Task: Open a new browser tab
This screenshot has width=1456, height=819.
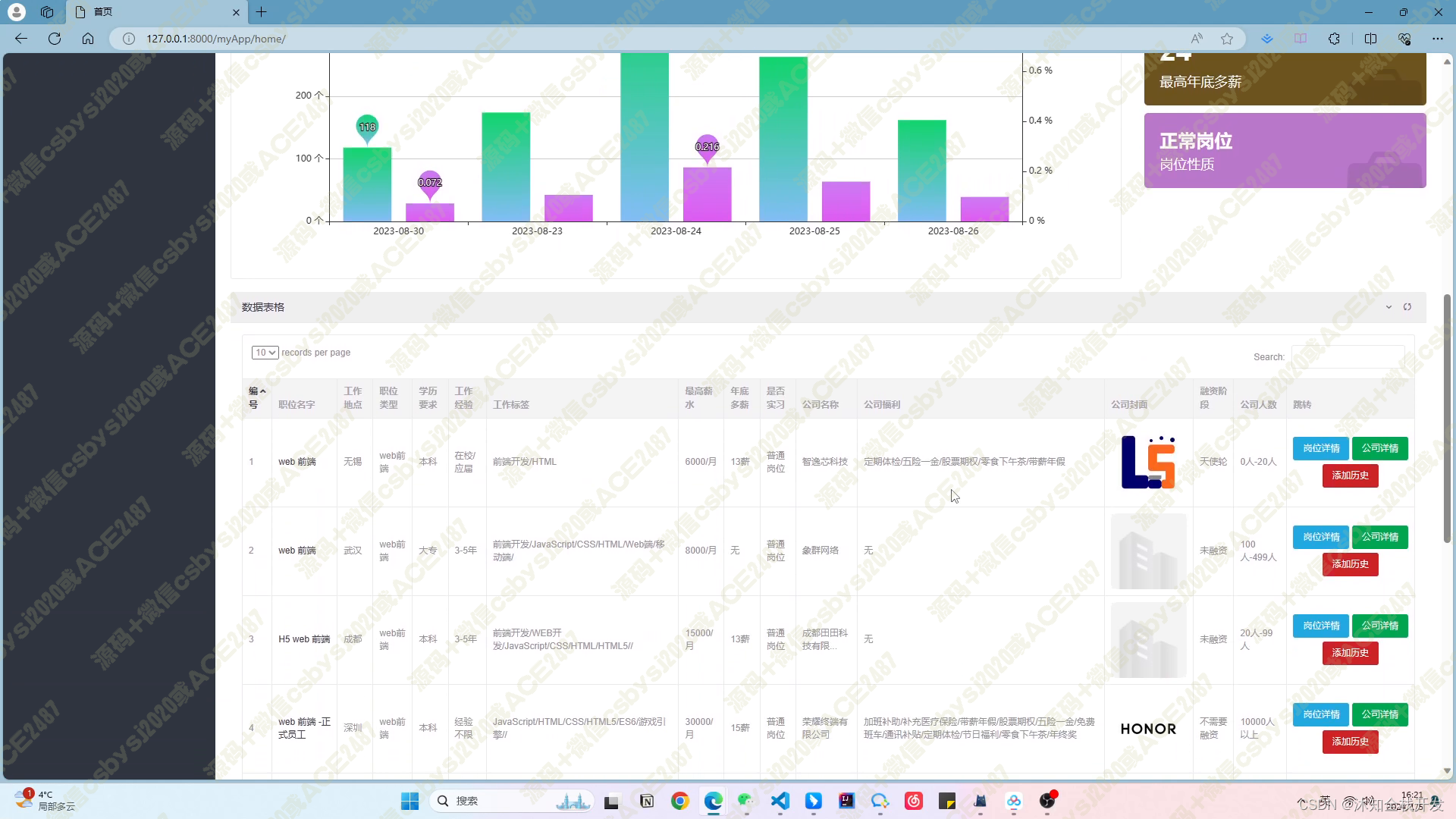Action: pos(262,12)
